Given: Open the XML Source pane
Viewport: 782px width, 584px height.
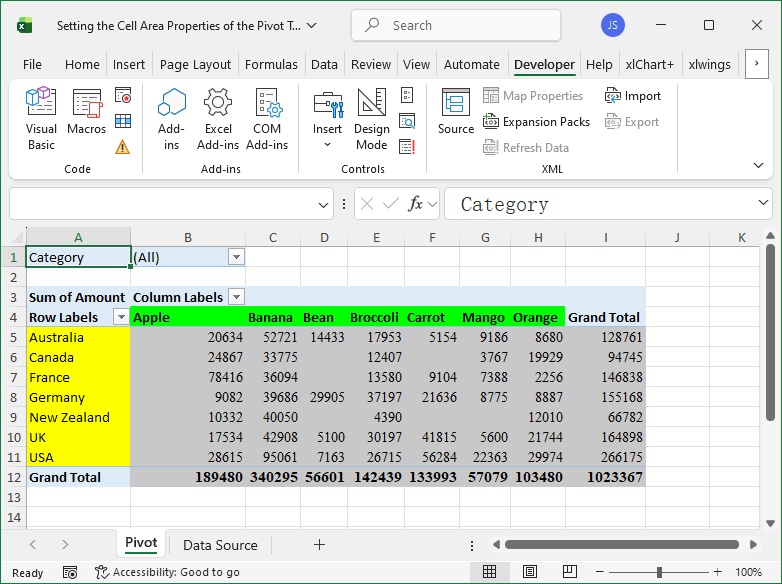Looking at the screenshot, I should click(x=455, y=111).
